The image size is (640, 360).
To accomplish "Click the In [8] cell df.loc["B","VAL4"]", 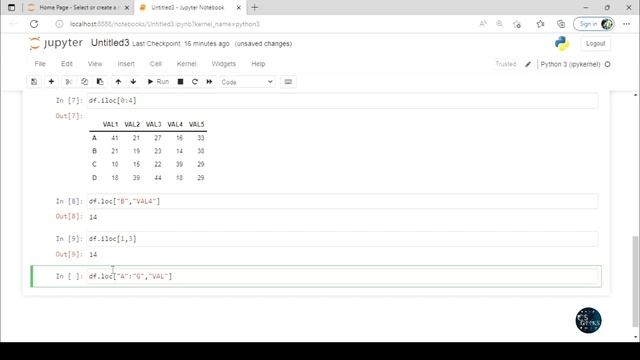I will (342, 201).
